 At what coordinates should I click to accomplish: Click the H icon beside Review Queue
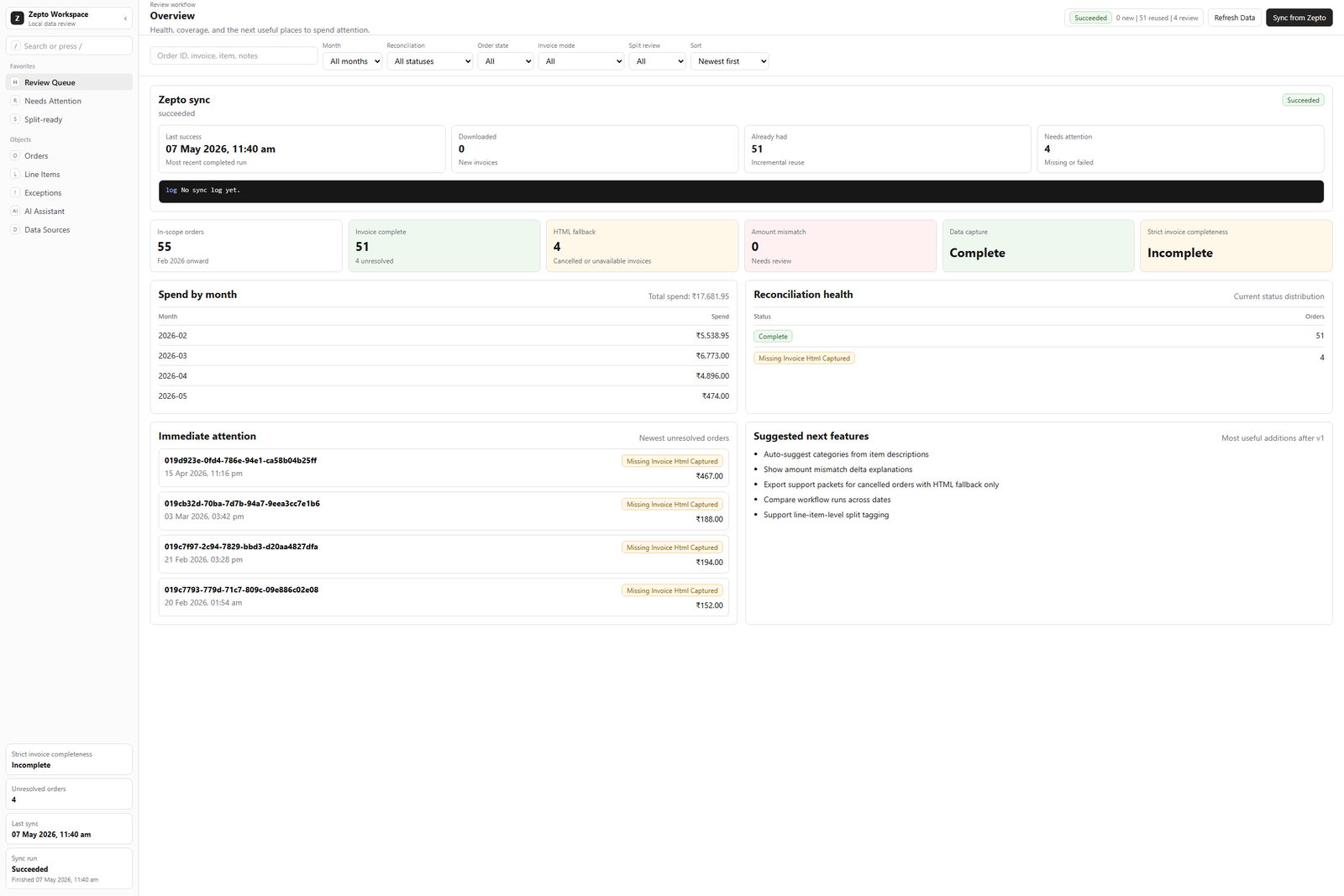tap(15, 82)
